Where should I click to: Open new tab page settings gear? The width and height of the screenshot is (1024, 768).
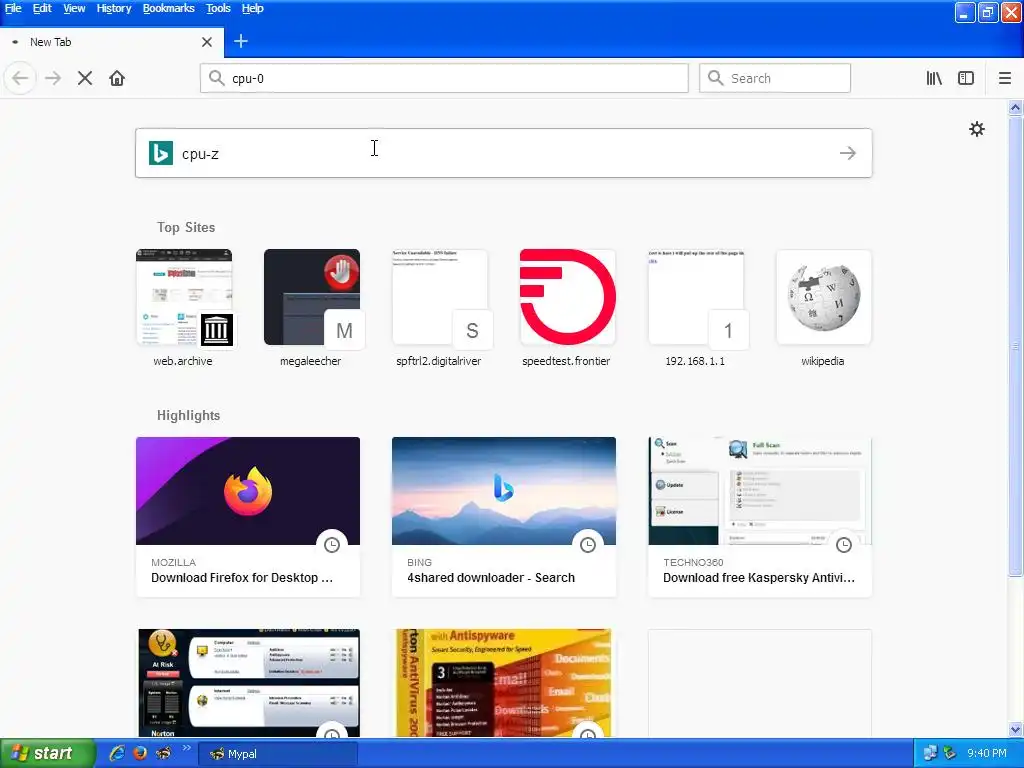click(977, 129)
